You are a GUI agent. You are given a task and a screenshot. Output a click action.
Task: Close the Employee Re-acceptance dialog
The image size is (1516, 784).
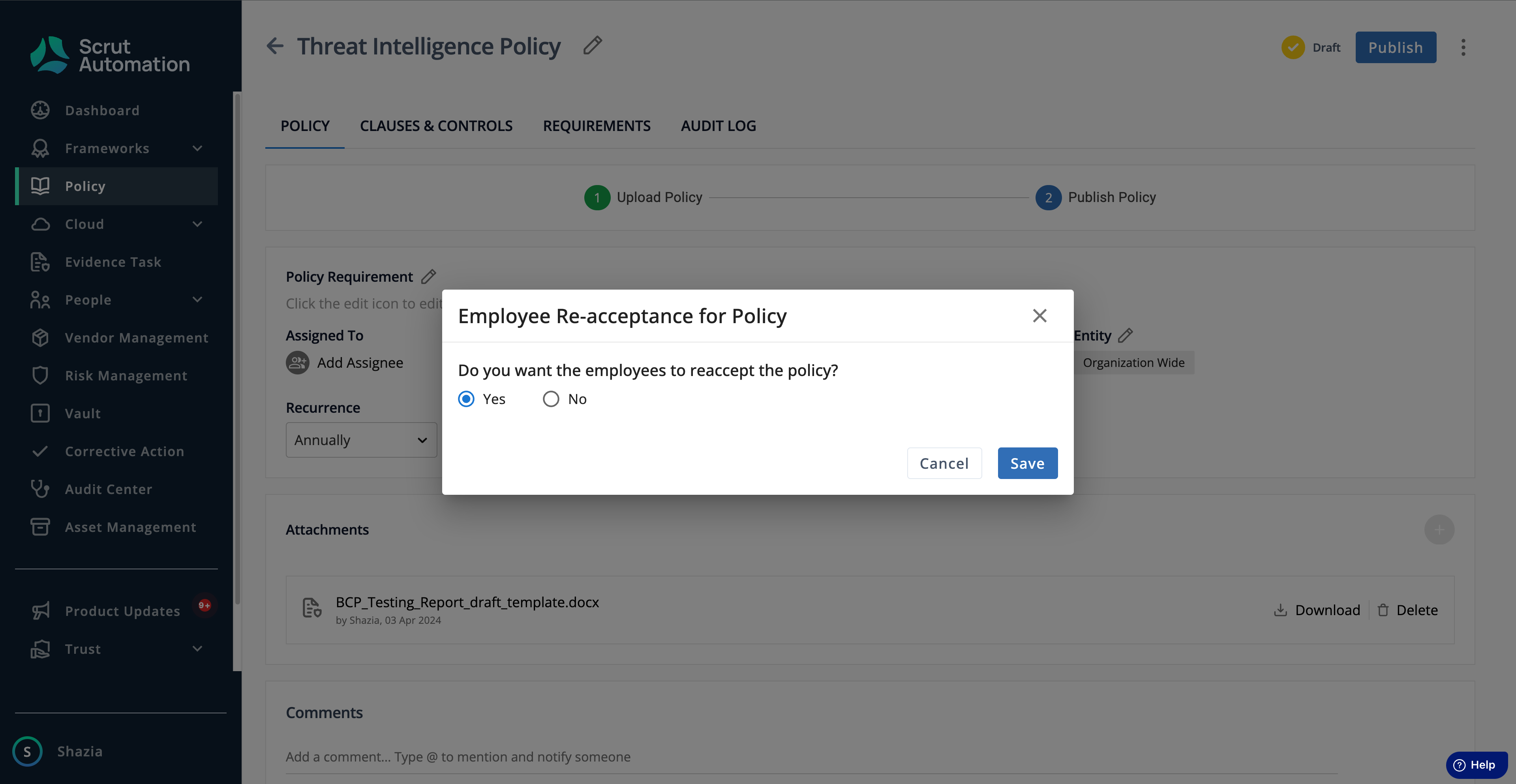pyautogui.click(x=1040, y=316)
